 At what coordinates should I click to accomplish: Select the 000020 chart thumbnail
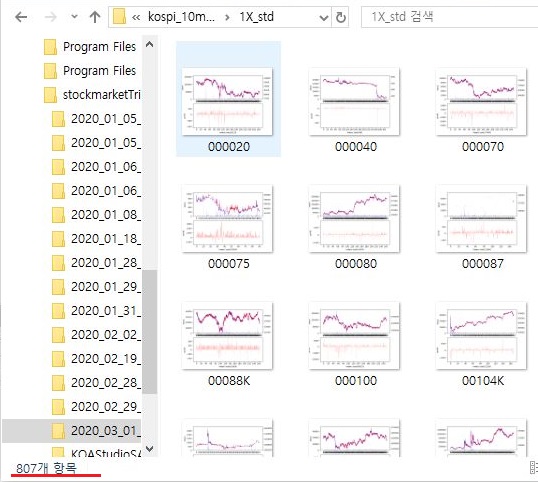point(227,102)
